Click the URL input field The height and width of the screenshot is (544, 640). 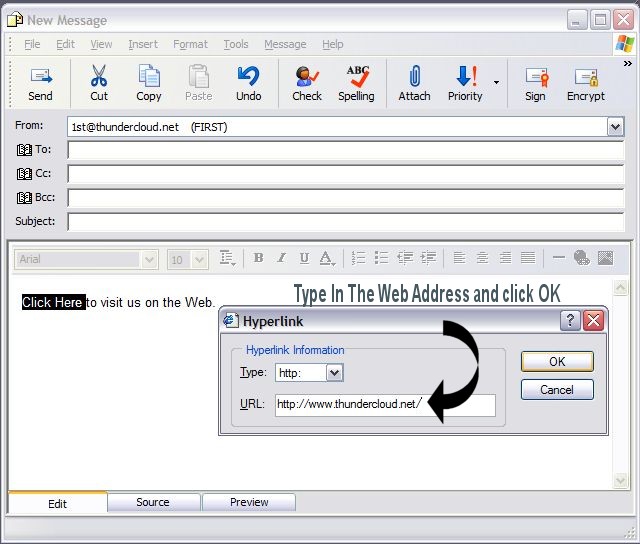pyautogui.click(x=385, y=405)
